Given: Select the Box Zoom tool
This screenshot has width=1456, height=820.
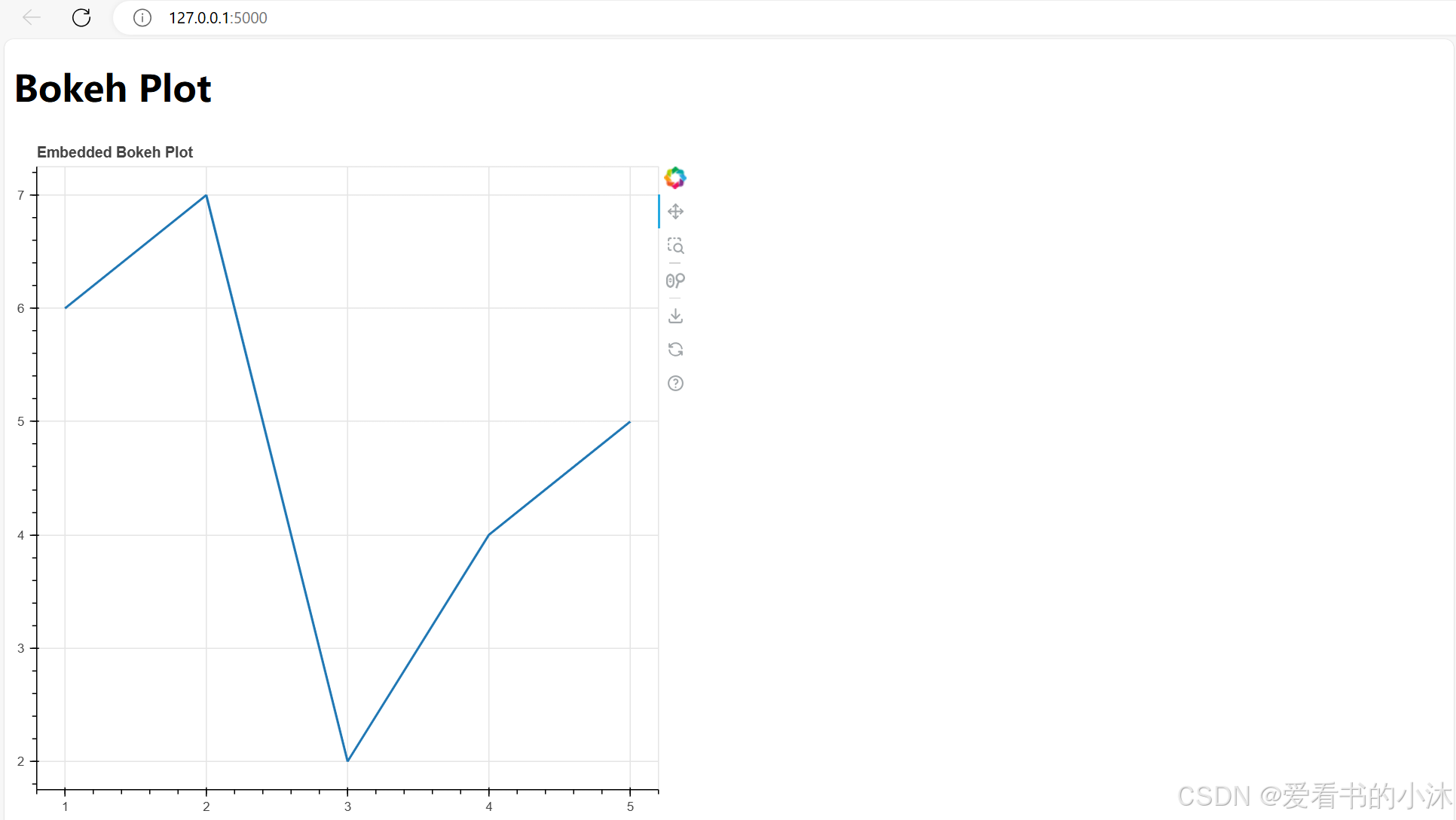Looking at the screenshot, I should pos(675,246).
